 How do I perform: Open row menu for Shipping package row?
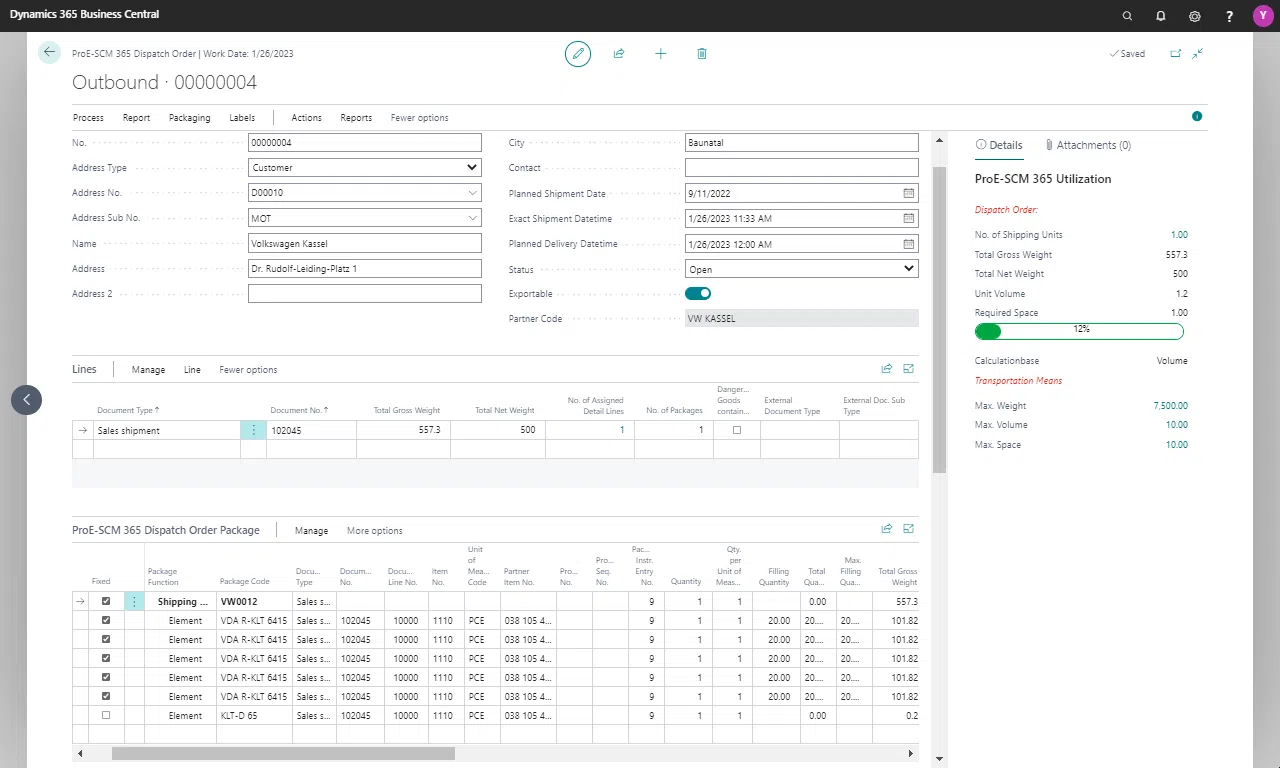click(134, 602)
